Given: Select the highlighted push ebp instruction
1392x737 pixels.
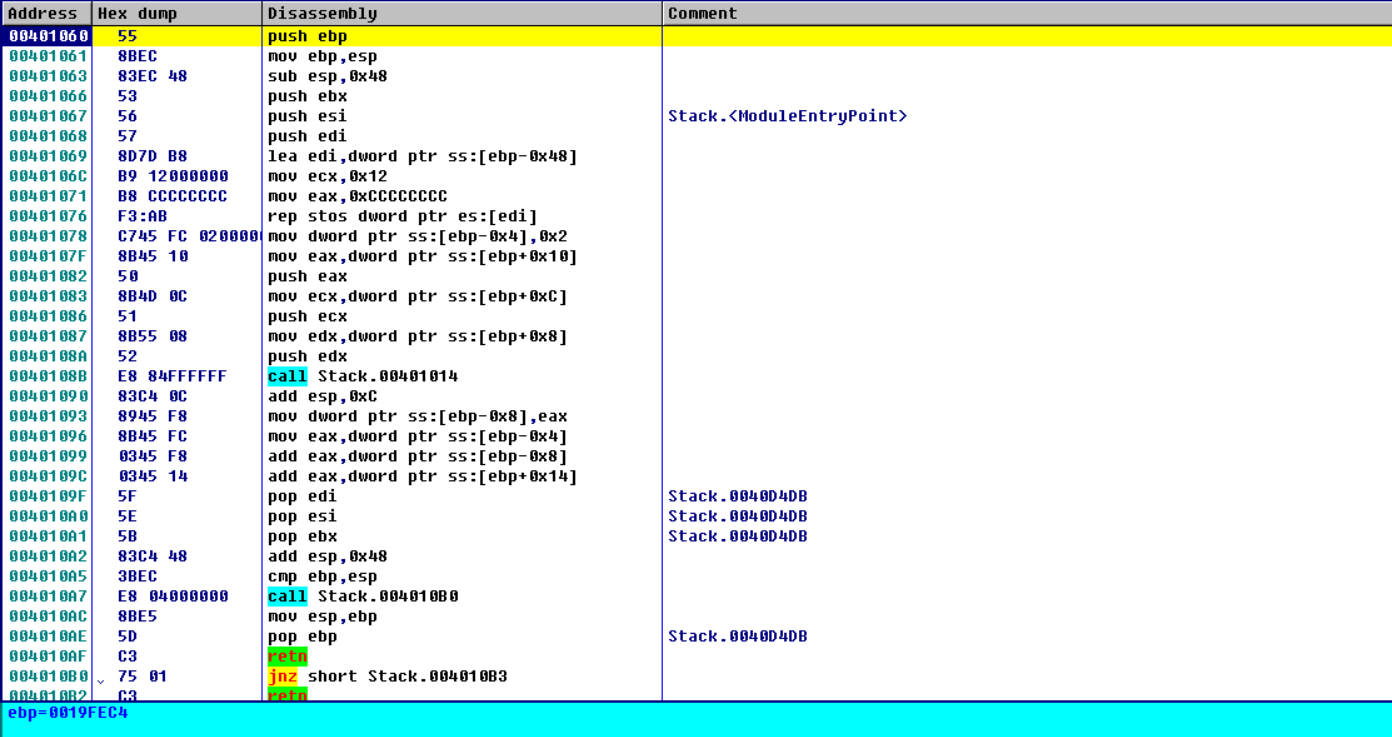Looking at the screenshot, I should coord(307,36).
